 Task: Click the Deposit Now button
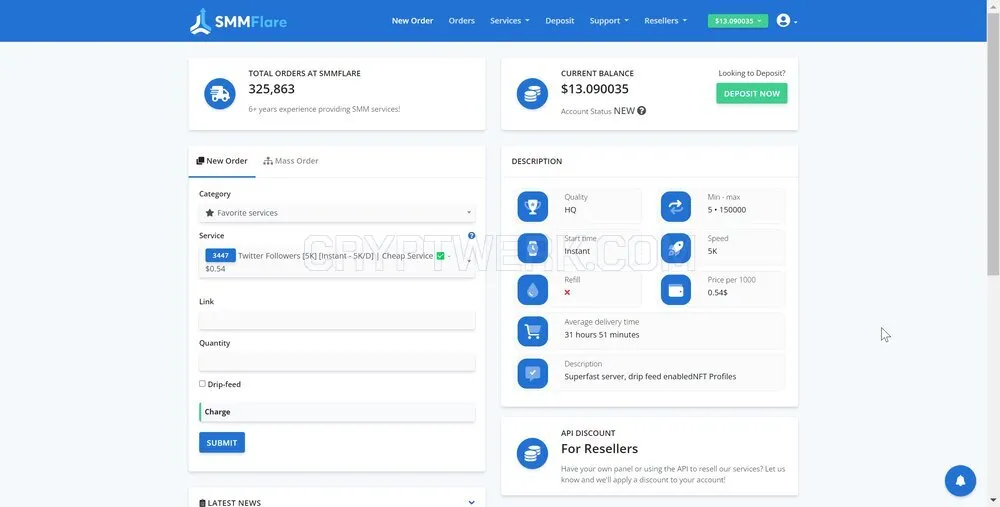point(752,94)
